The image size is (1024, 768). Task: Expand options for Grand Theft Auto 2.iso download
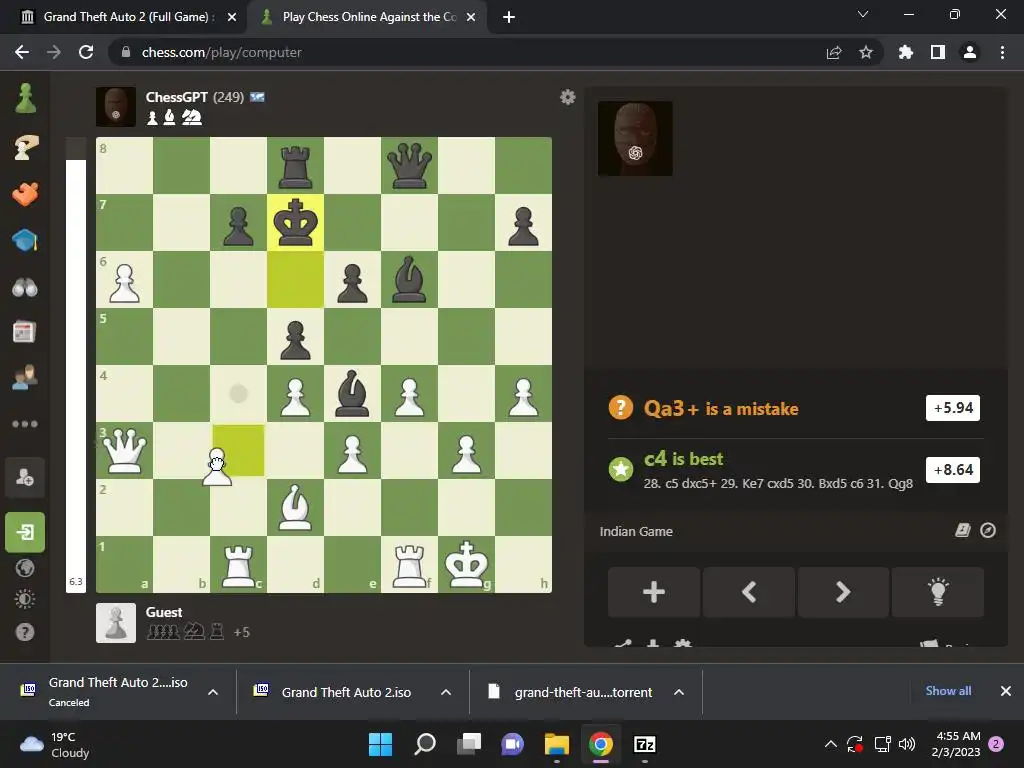coord(446,692)
